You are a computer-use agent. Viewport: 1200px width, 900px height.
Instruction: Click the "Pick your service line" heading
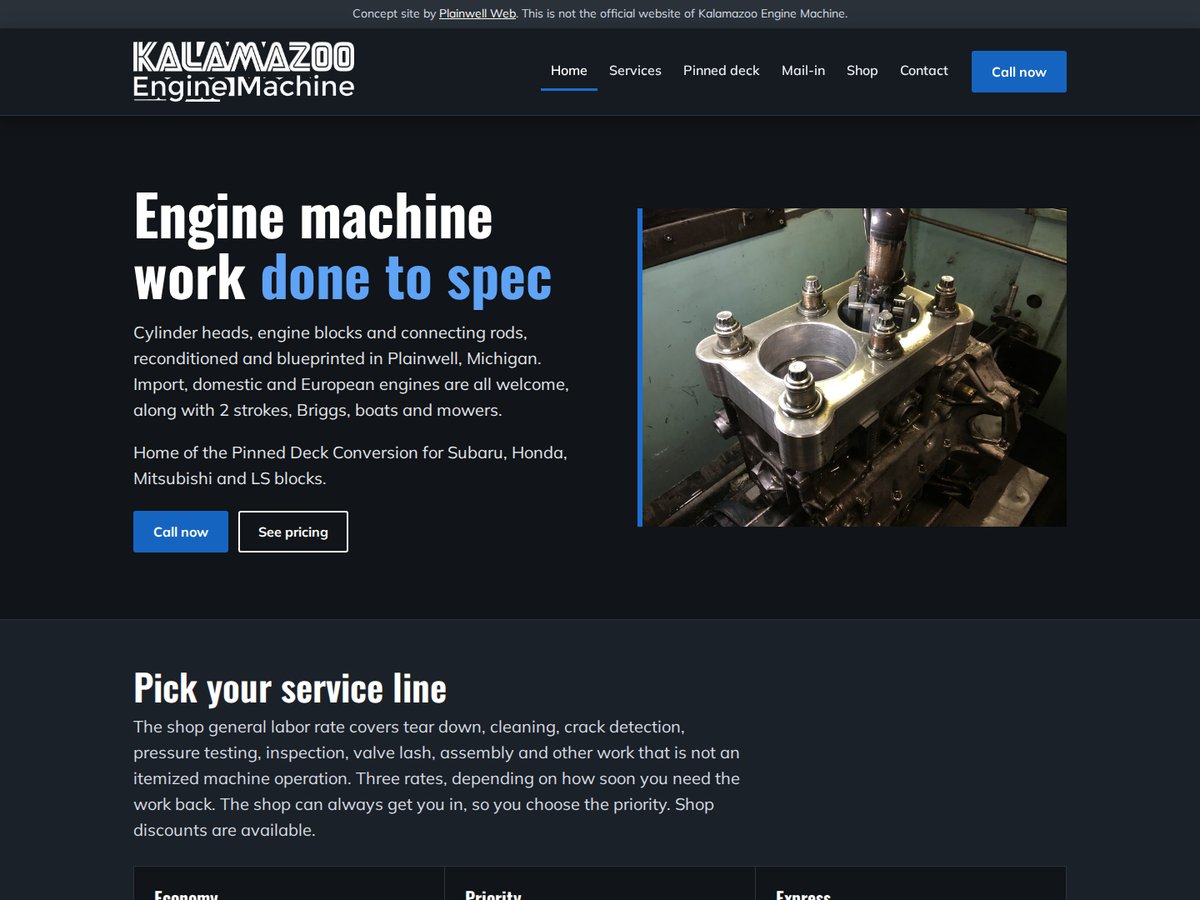pos(290,688)
